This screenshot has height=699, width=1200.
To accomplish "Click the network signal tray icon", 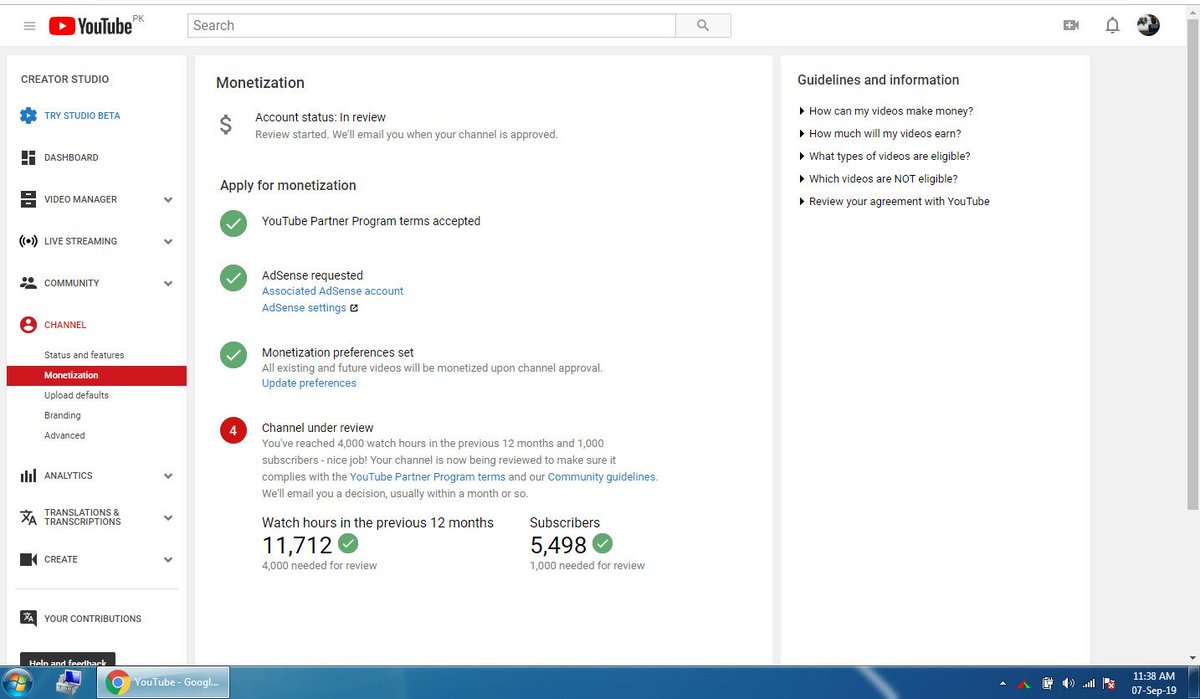I will pos(1089,684).
